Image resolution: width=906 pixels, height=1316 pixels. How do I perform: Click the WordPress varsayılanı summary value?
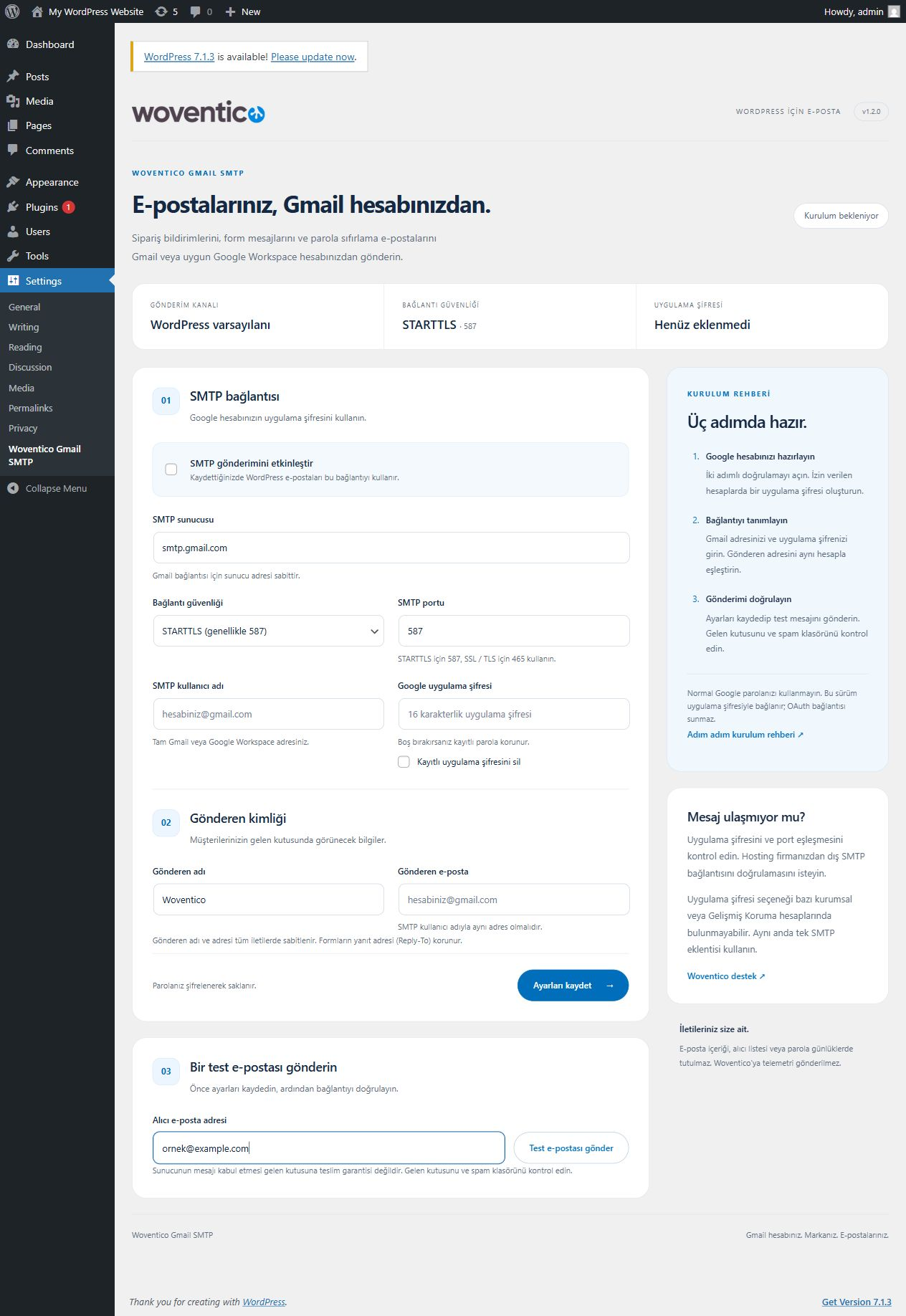[x=210, y=325]
